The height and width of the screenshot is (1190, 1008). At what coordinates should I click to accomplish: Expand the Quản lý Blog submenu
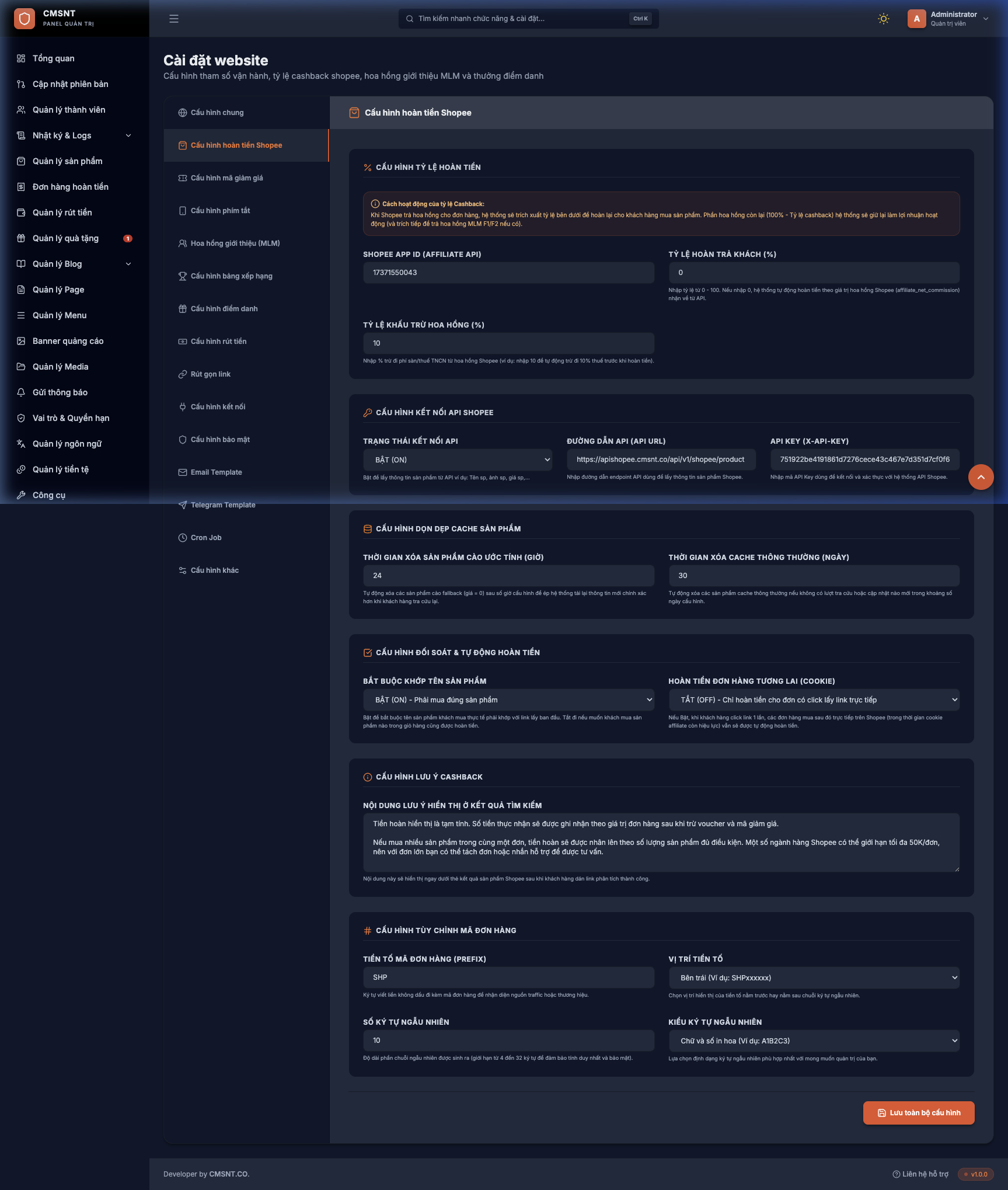[x=74, y=264]
